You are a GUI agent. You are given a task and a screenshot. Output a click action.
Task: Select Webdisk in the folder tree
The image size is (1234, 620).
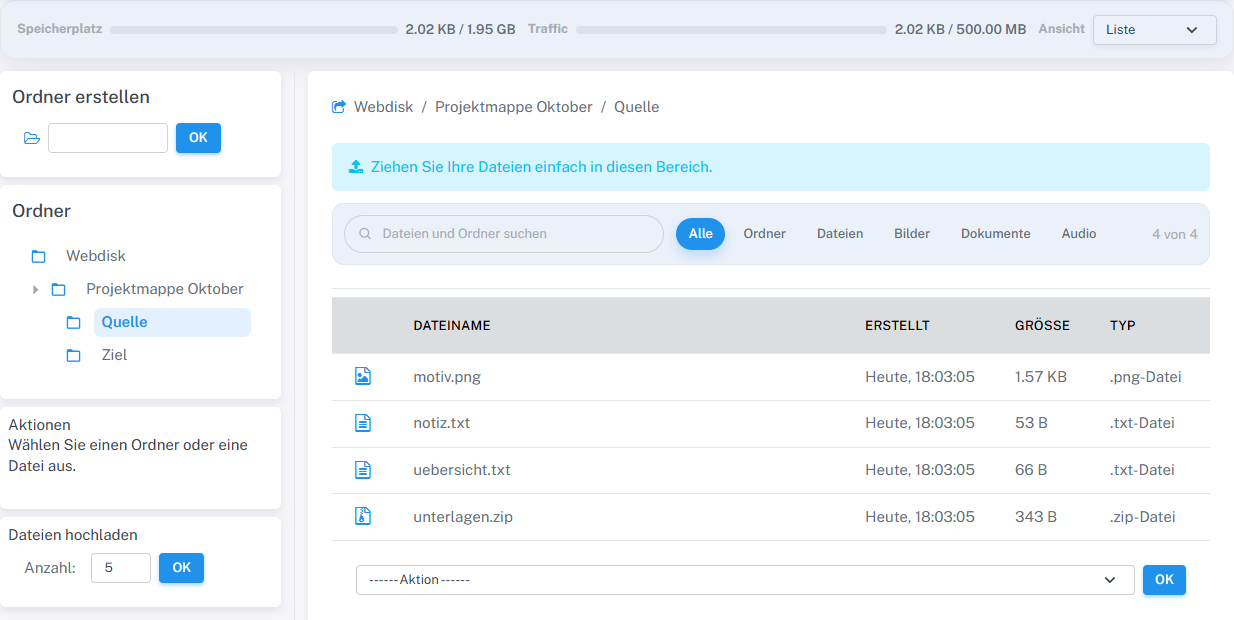coord(96,256)
